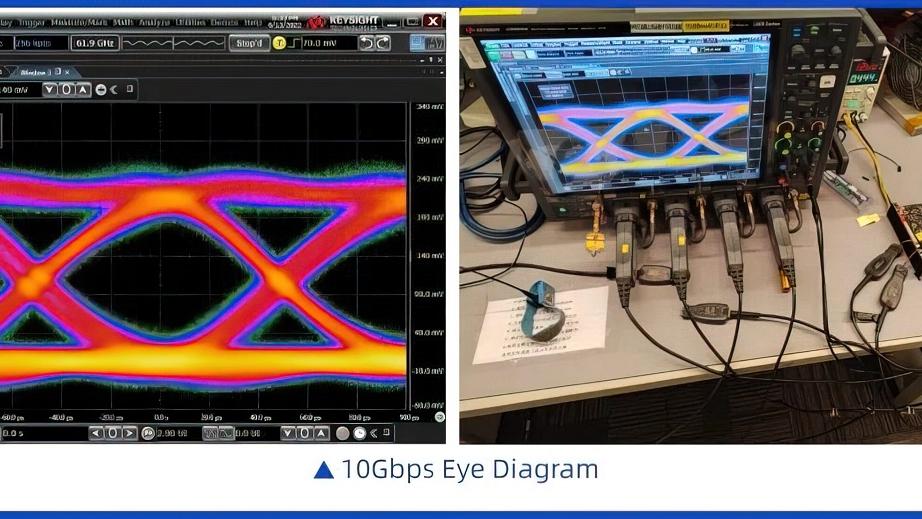
Task: Click the round green icon below the voltage axis
Action: [439, 417]
